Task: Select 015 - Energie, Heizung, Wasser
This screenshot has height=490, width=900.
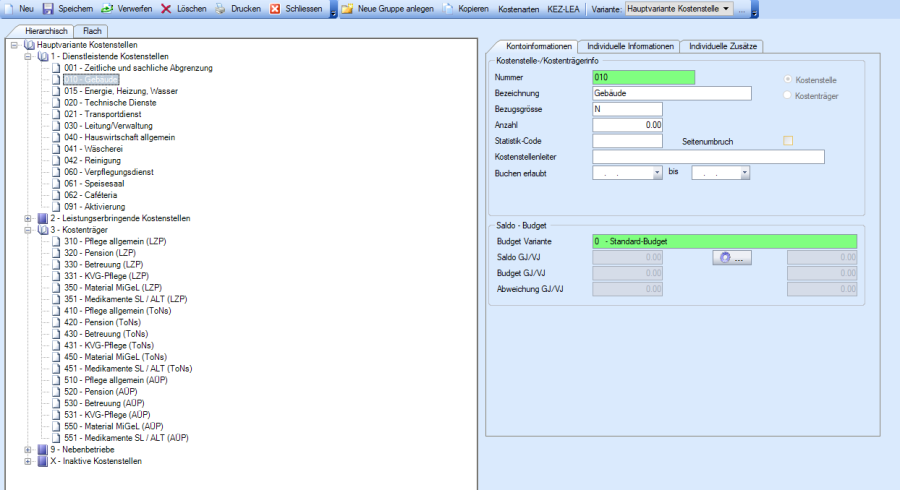Action: [x=121, y=91]
